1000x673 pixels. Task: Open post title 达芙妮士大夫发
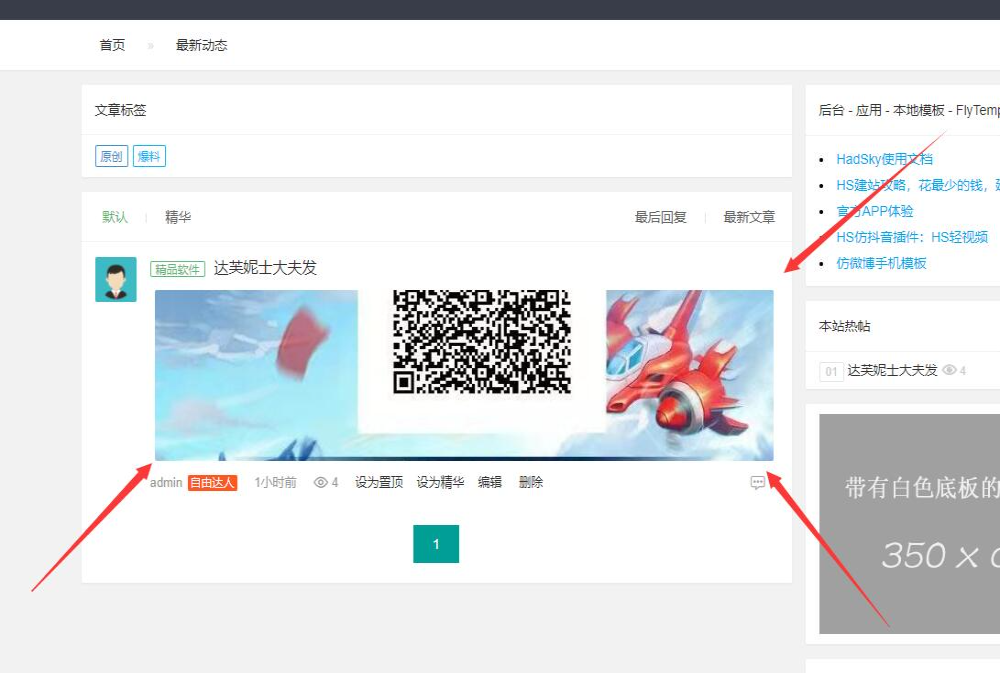(x=265, y=268)
